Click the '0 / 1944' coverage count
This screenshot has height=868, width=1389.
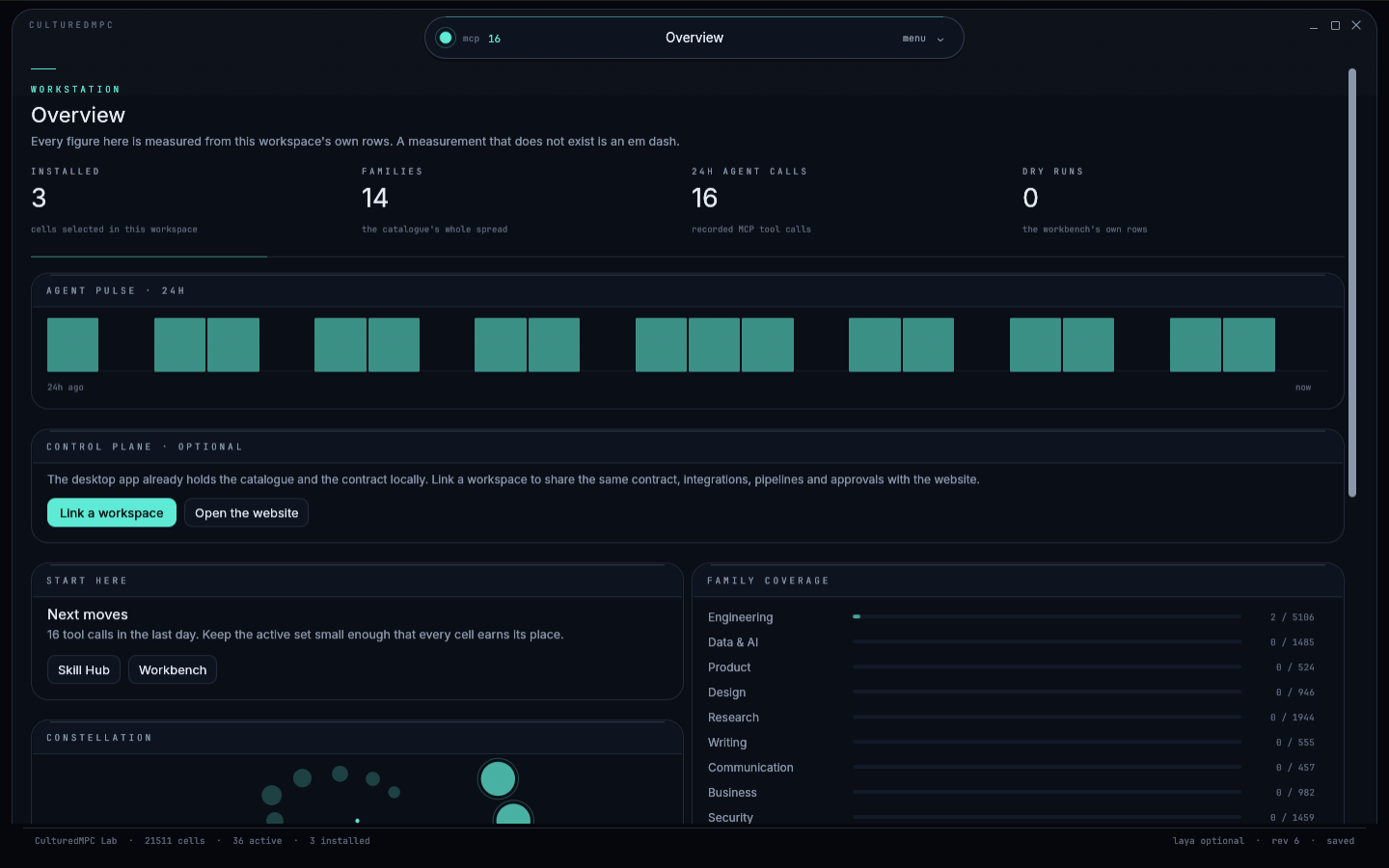[1292, 718]
